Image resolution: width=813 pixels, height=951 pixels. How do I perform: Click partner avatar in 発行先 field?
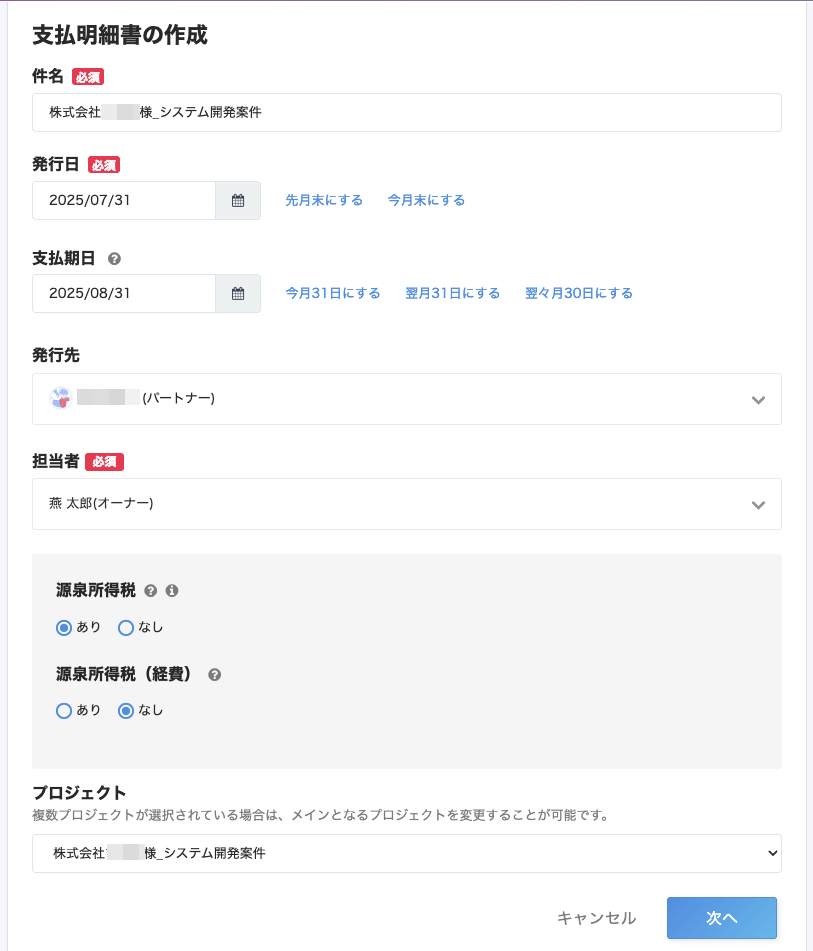pyautogui.click(x=61, y=398)
